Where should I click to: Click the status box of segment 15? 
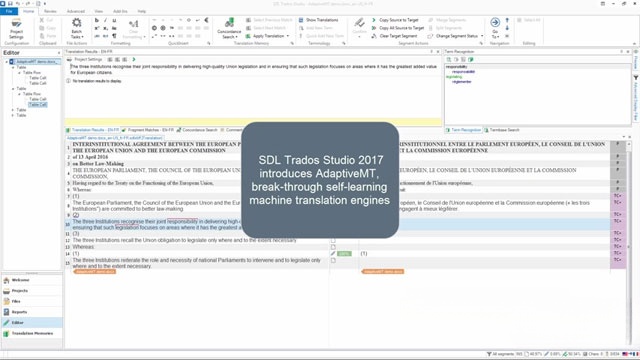(x=333, y=260)
